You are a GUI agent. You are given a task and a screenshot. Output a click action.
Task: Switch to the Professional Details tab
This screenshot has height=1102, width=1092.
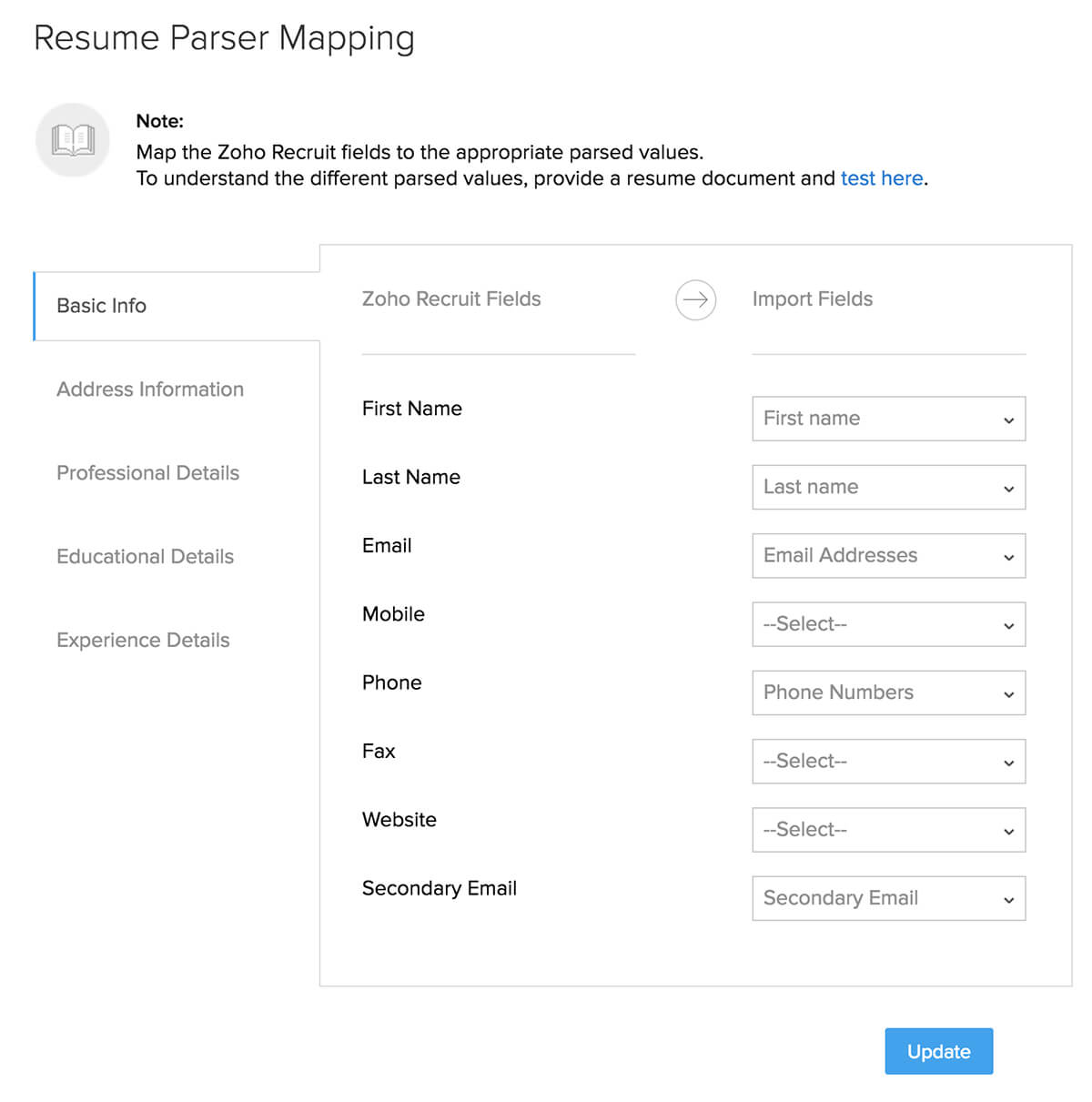point(147,473)
